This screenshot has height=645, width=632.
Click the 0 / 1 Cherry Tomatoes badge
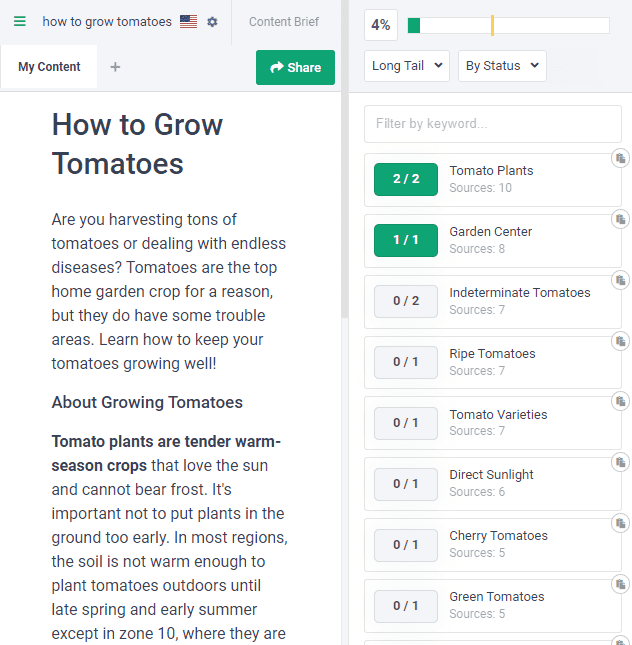point(406,545)
